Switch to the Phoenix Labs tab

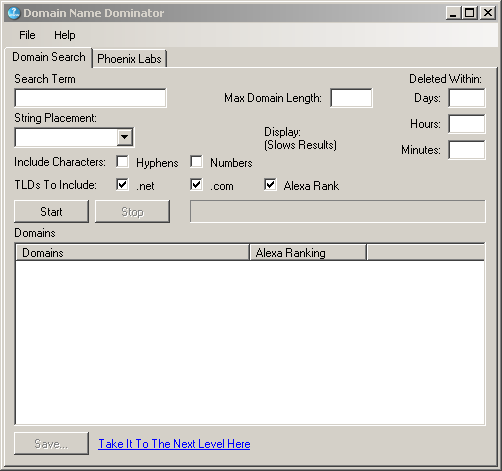pos(129,59)
